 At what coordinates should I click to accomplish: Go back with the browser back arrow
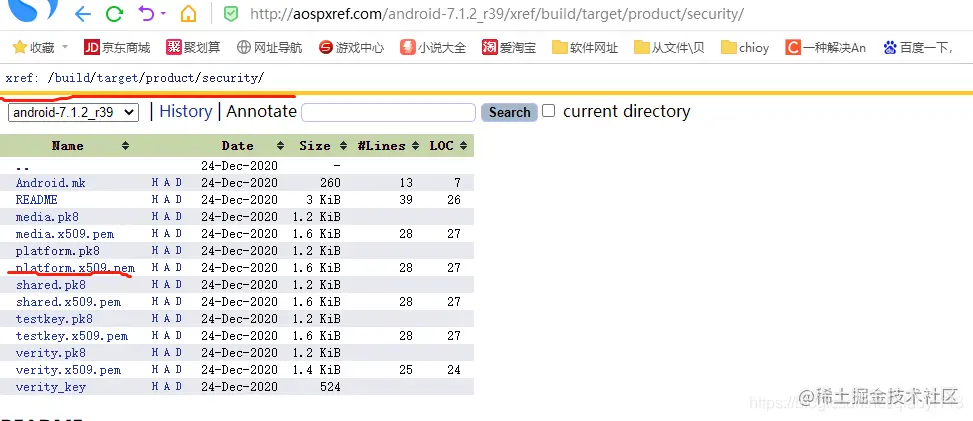(82, 14)
